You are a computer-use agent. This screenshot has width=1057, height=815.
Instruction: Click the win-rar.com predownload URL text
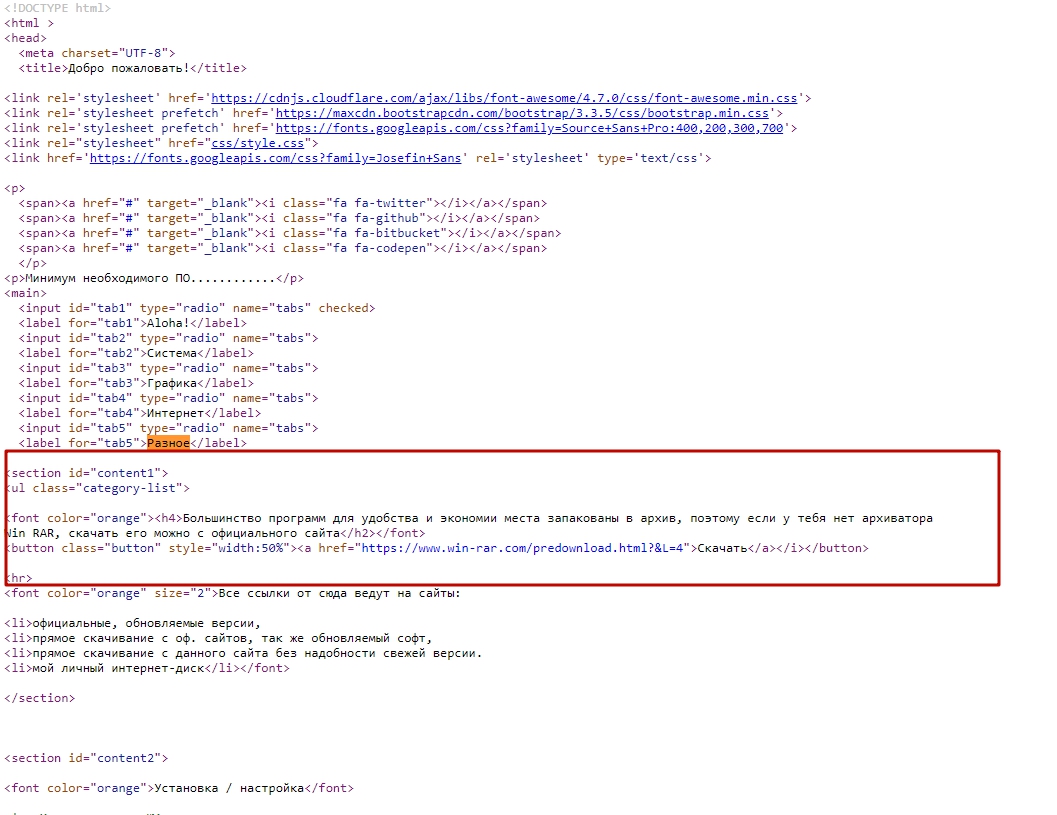pyautogui.click(x=525, y=548)
